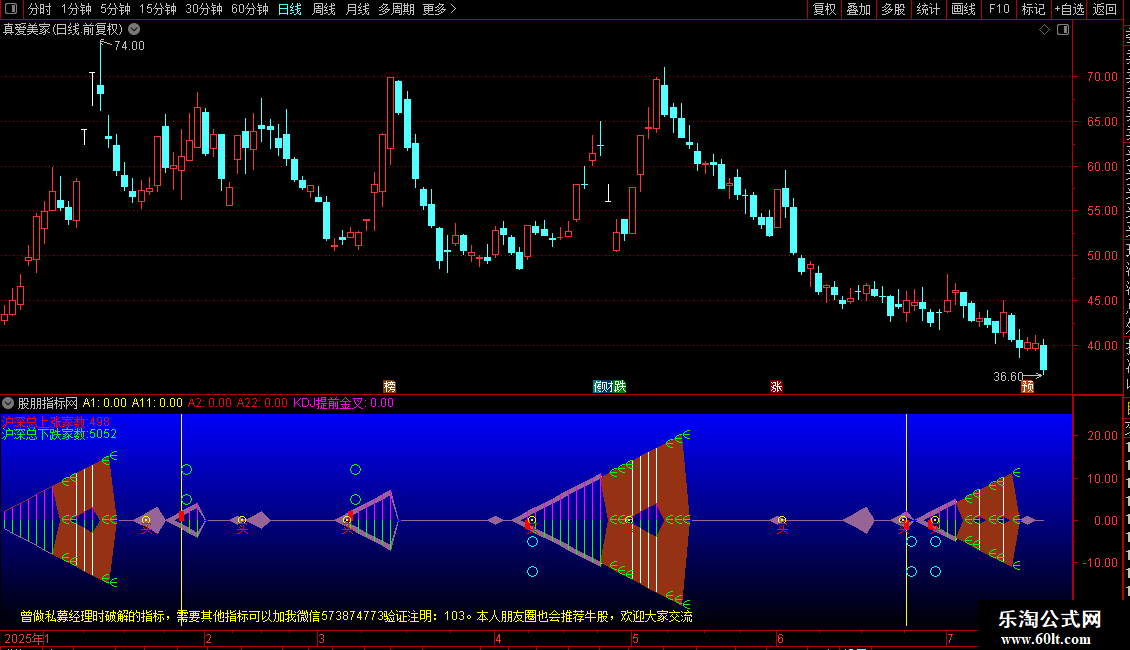Switch to 周线 weekly chart
This screenshot has height=650, width=1130.
324,9
